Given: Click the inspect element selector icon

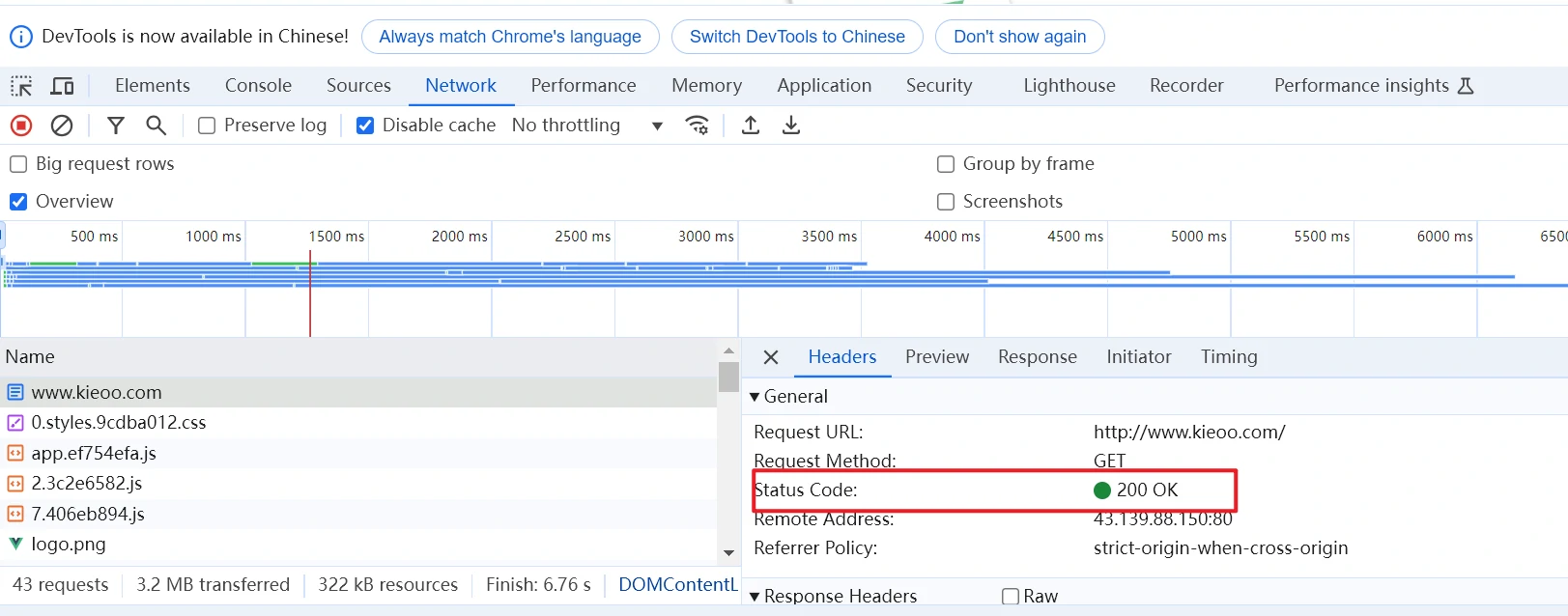Looking at the screenshot, I should tap(21, 86).
